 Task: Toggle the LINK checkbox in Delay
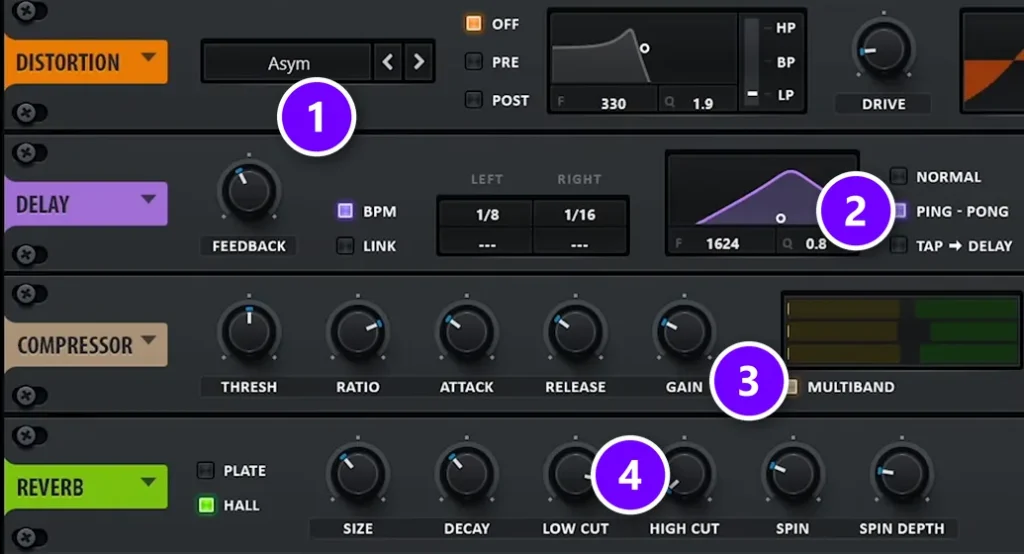[x=345, y=246]
